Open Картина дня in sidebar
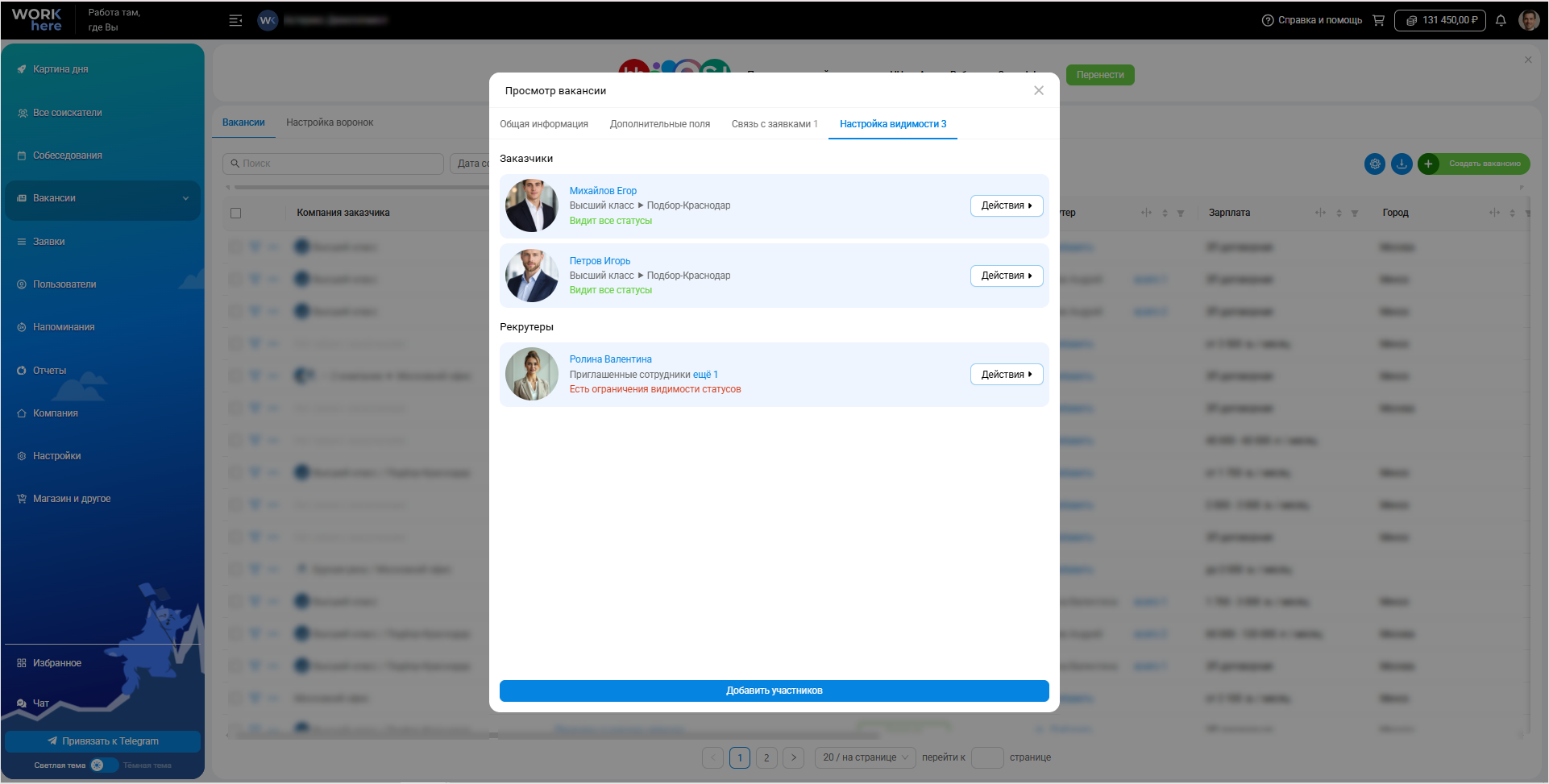This screenshot has width=1549, height=784. 60,69
